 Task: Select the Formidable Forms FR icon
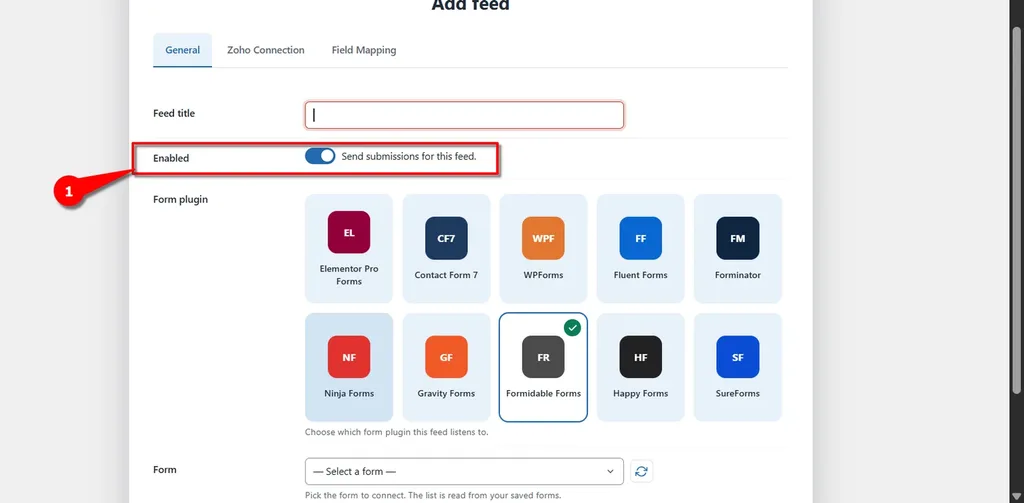(543, 357)
